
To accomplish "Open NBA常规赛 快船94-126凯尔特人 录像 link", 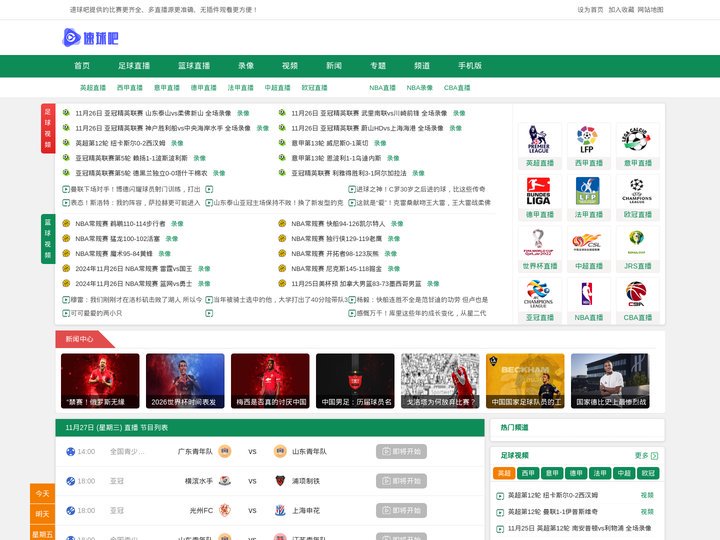I will point(397,224).
